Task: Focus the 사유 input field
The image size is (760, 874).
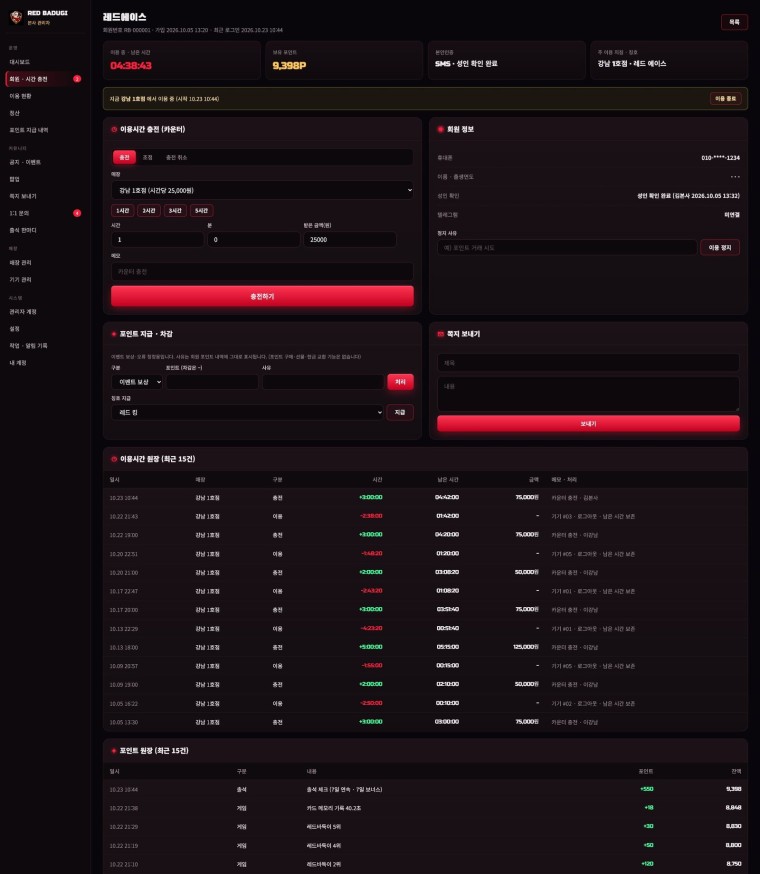Action: point(323,382)
